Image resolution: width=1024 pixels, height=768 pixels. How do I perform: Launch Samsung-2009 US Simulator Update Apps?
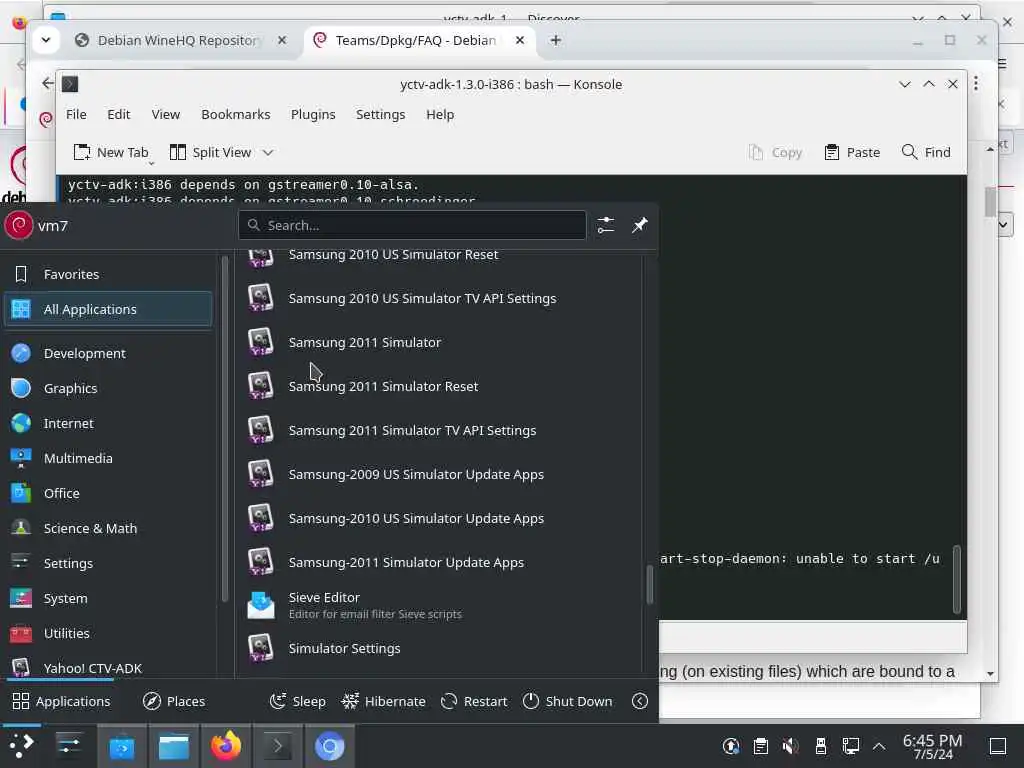[x=438, y=474]
